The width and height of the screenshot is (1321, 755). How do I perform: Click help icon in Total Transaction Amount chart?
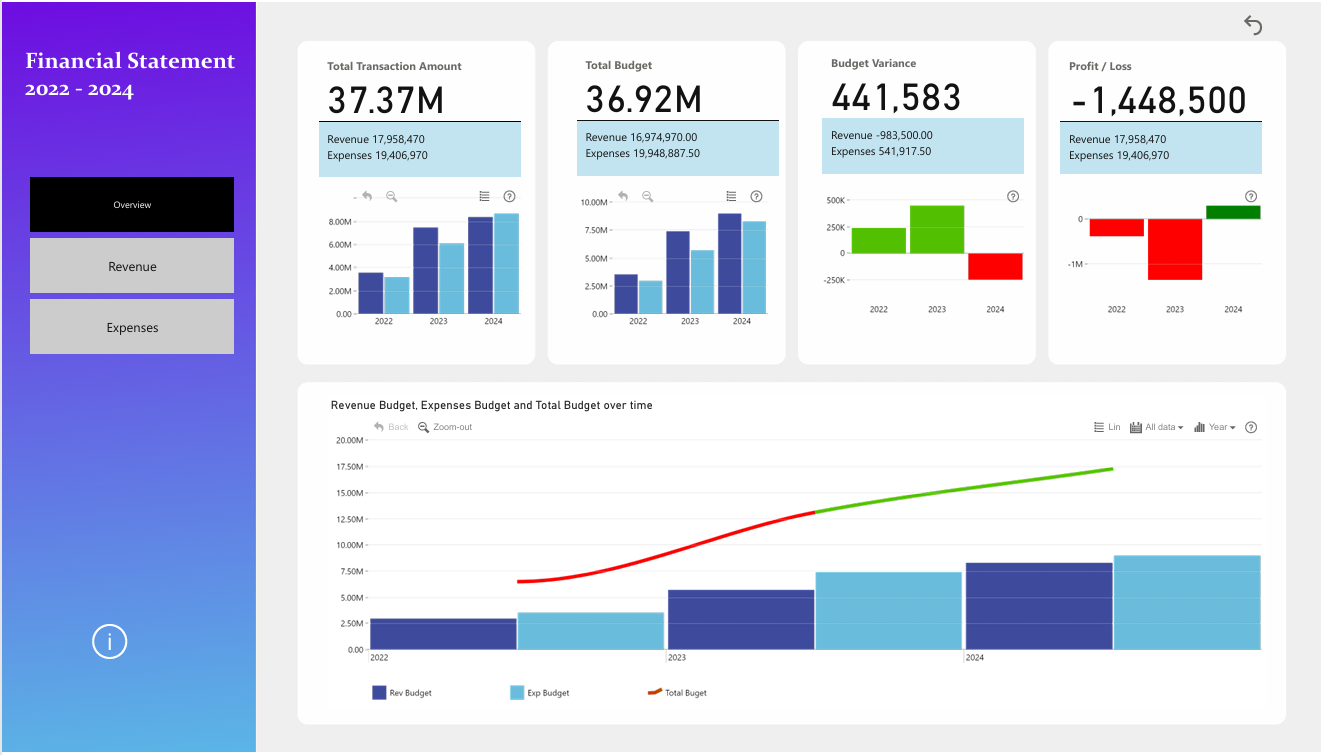point(510,197)
